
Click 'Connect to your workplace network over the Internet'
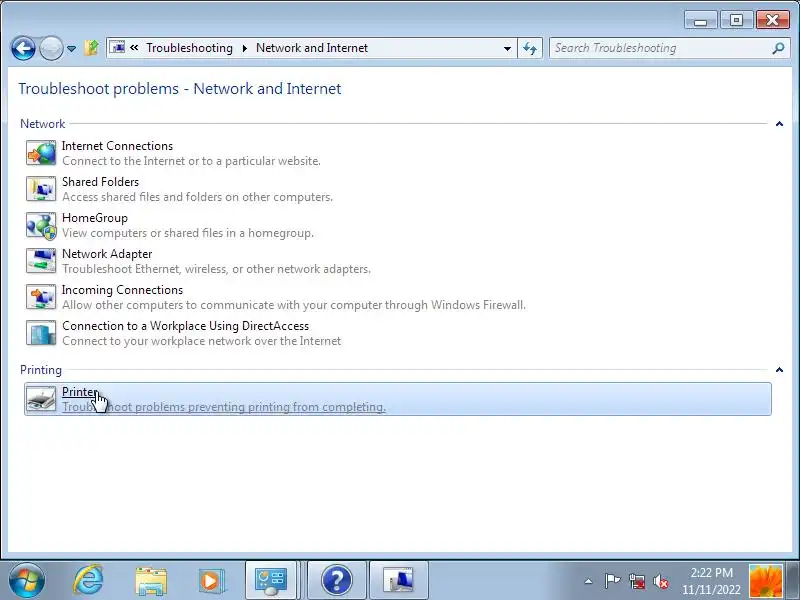pyautogui.click(x=202, y=341)
